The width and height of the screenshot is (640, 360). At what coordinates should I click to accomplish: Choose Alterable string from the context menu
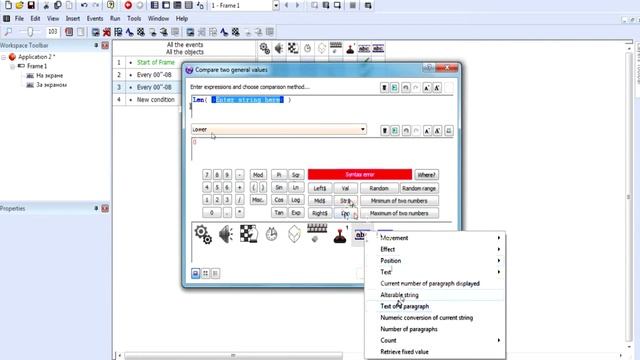[435, 295]
